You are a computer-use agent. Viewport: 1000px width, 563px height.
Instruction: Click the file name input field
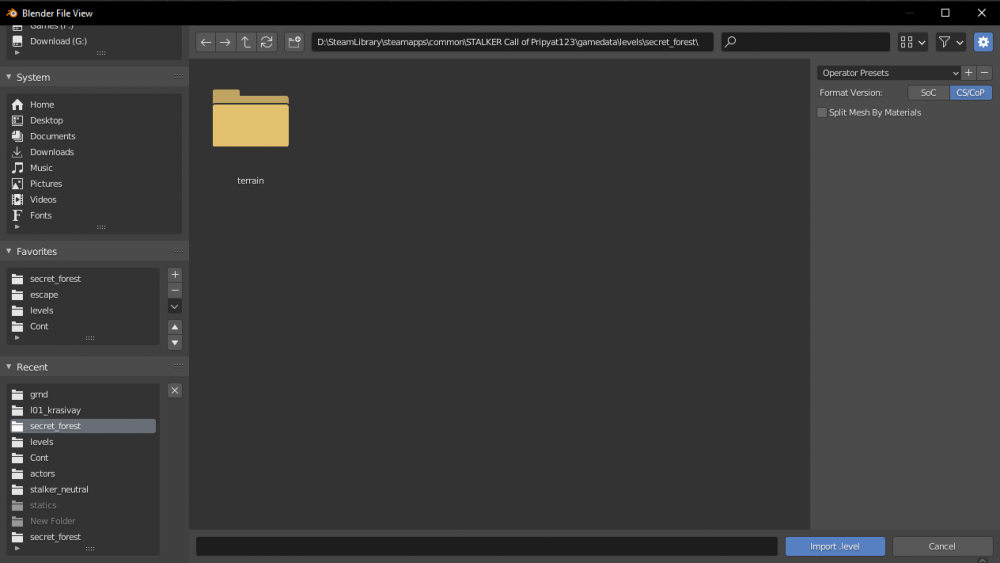point(487,546)
